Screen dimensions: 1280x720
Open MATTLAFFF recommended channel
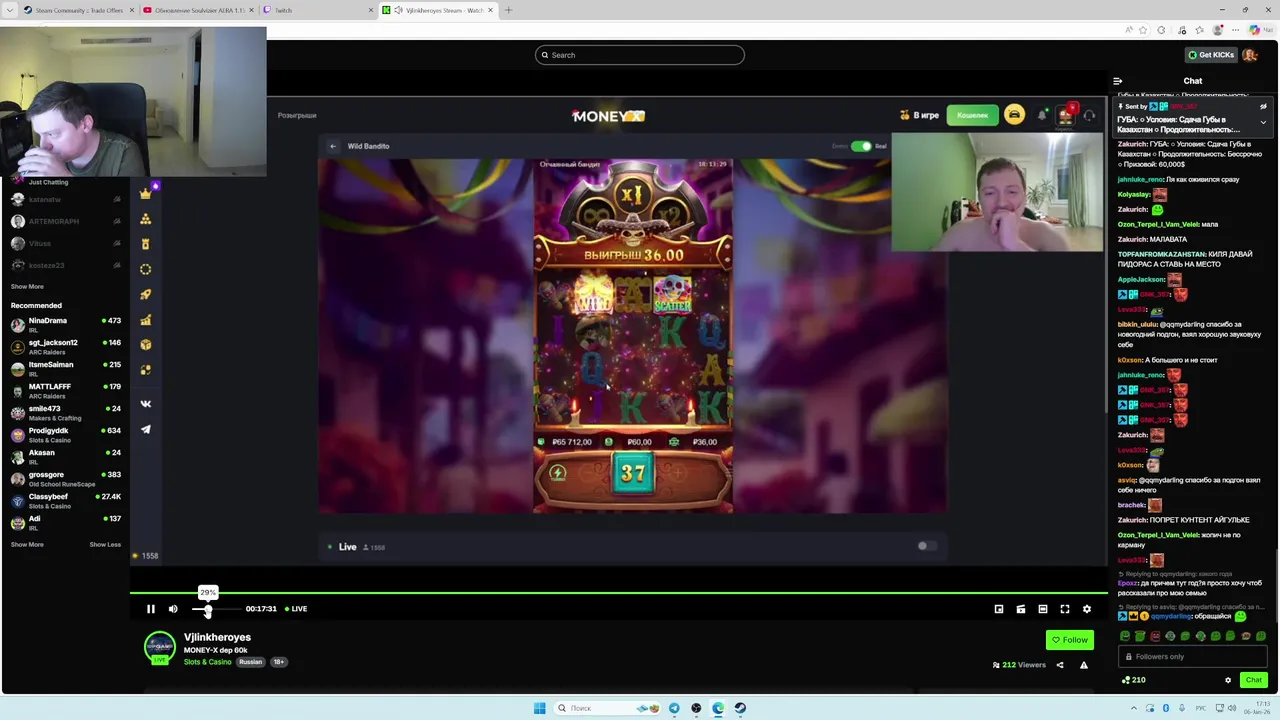point(65,390)
